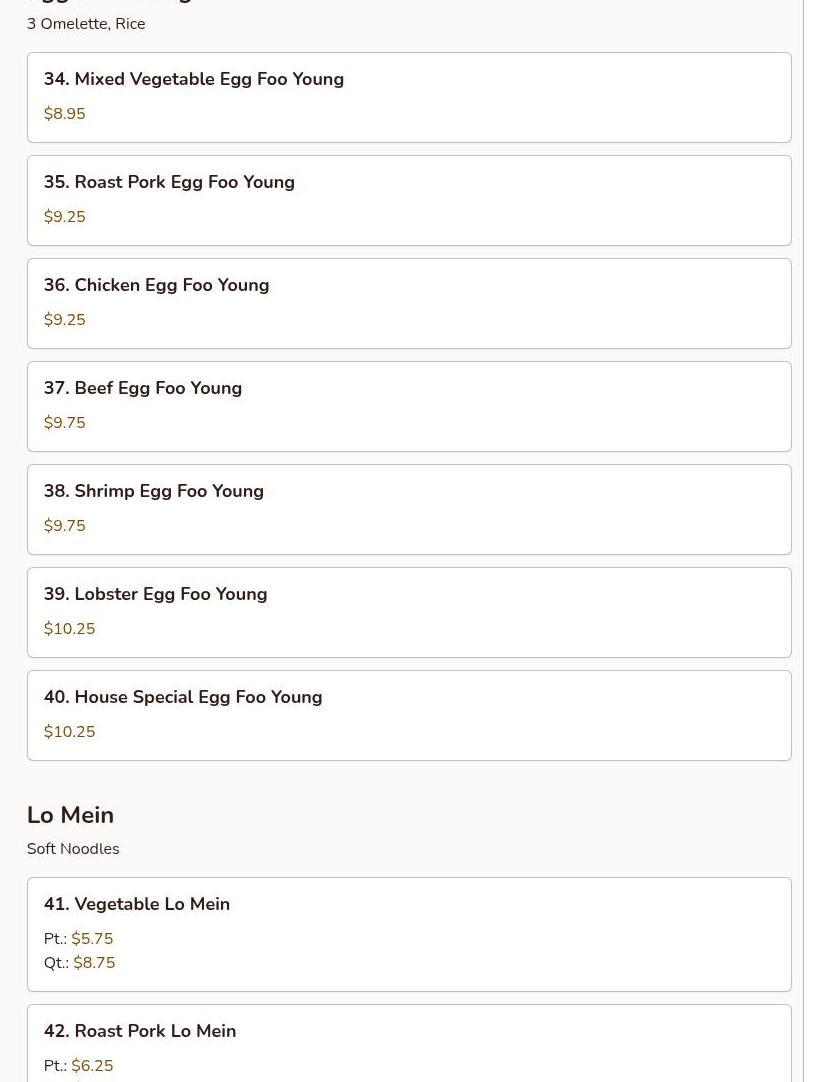Open Vegetable Lo Mein menu item

409,934
